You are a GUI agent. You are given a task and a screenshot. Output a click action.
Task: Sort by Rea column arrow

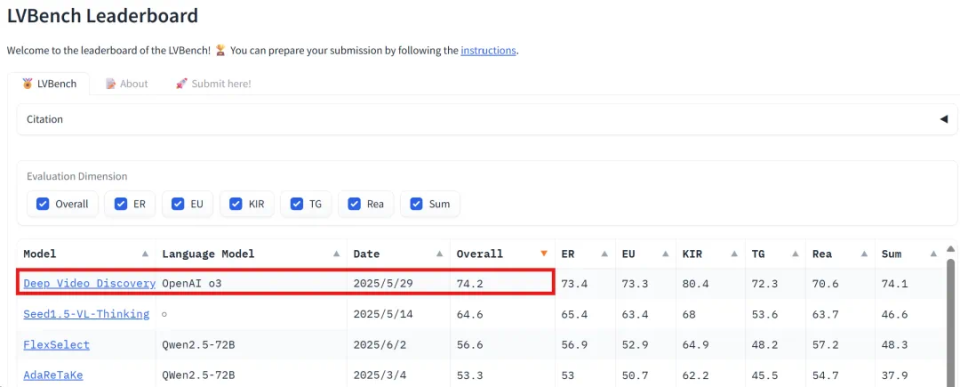pyautogui.click(x=864, y=254)
